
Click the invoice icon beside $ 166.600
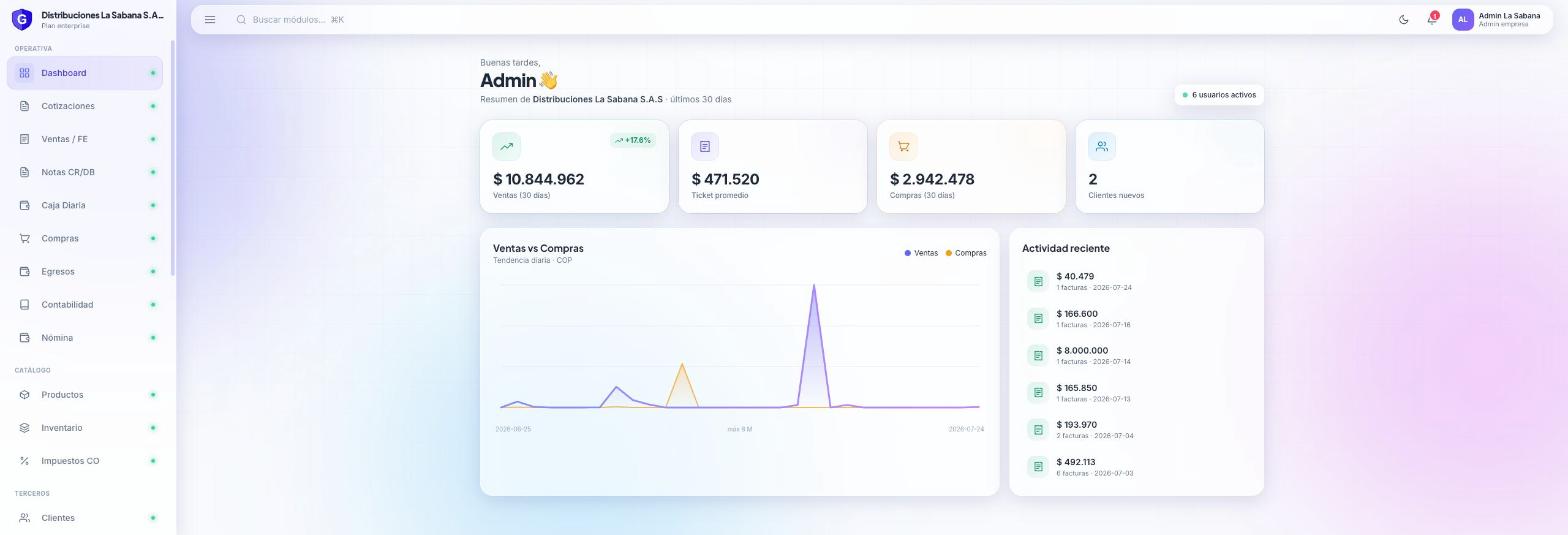(1038, 318)
